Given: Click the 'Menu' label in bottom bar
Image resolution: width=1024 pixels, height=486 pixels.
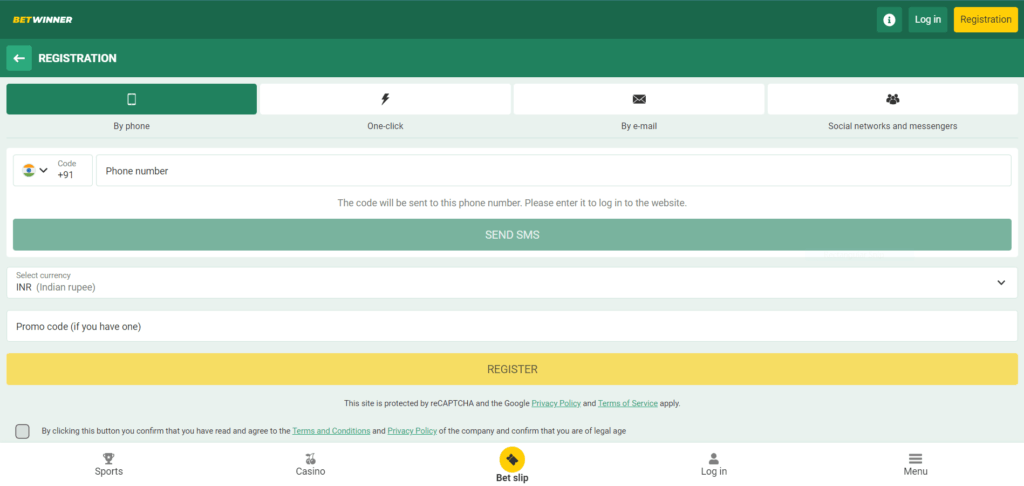Looking at the screenshot, I should pyautogui.click(x=916, y=472).
